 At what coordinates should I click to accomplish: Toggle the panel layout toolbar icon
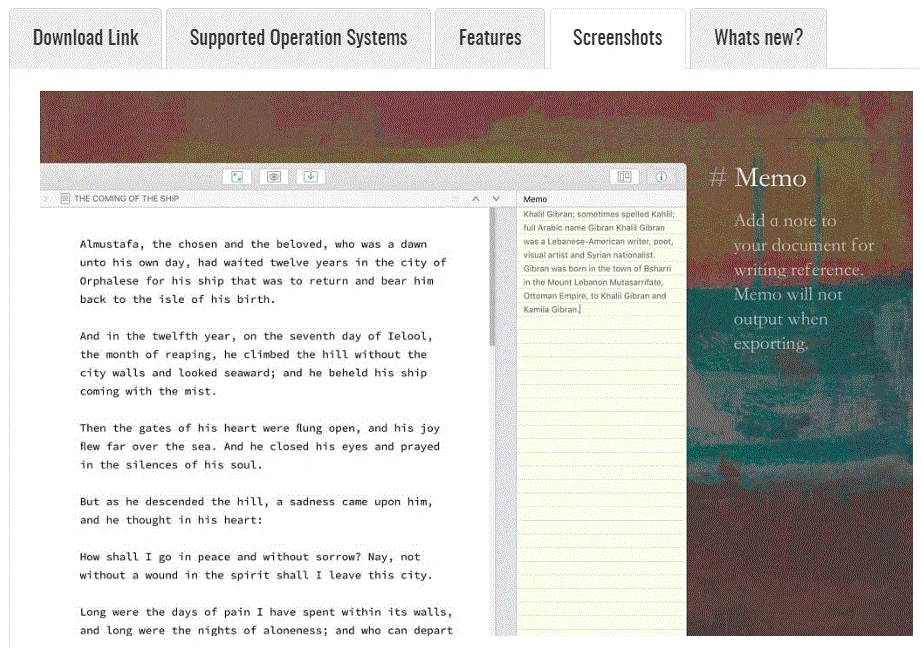coord(624,177)
